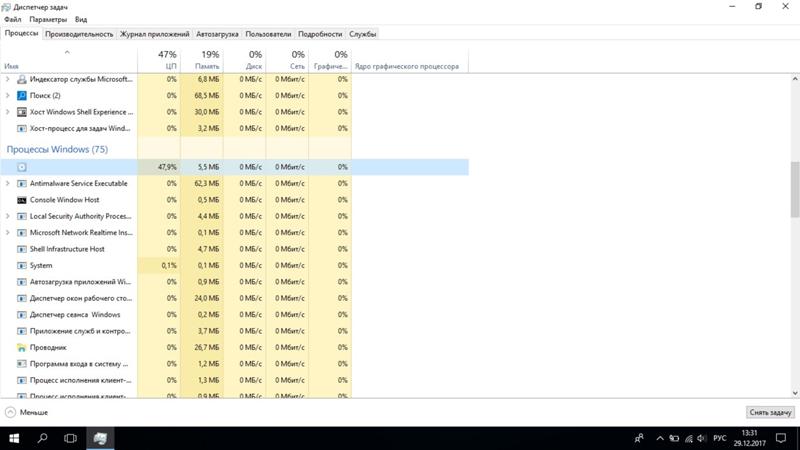The width and height of the screenshot is (800, 450).
Task: Open the Файл menu
Action: pos(13,19)
